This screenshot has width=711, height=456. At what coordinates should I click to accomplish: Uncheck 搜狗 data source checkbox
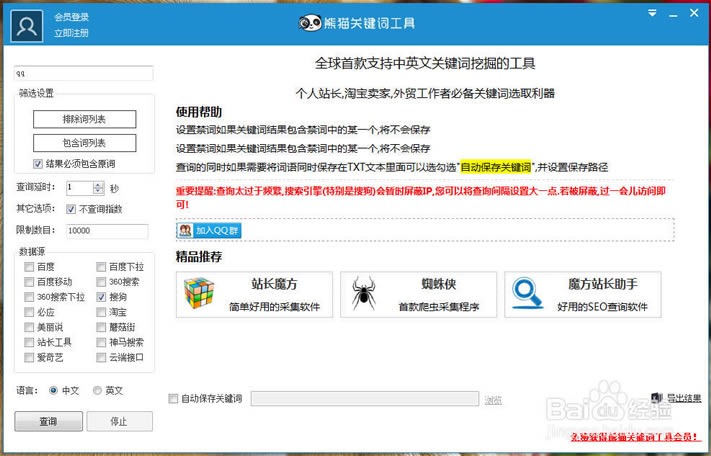[101, 297]
